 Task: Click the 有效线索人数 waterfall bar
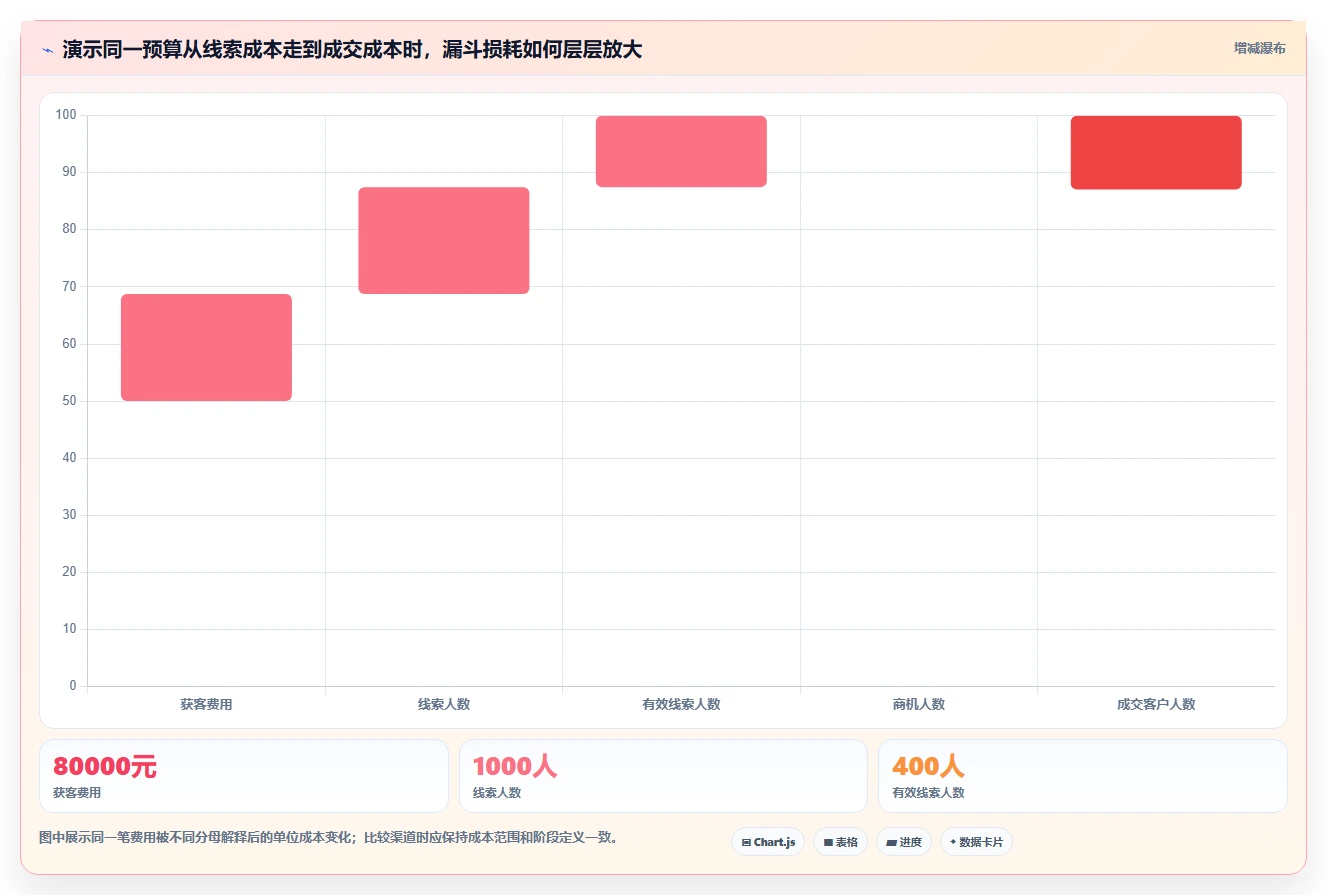click(681, 151)
